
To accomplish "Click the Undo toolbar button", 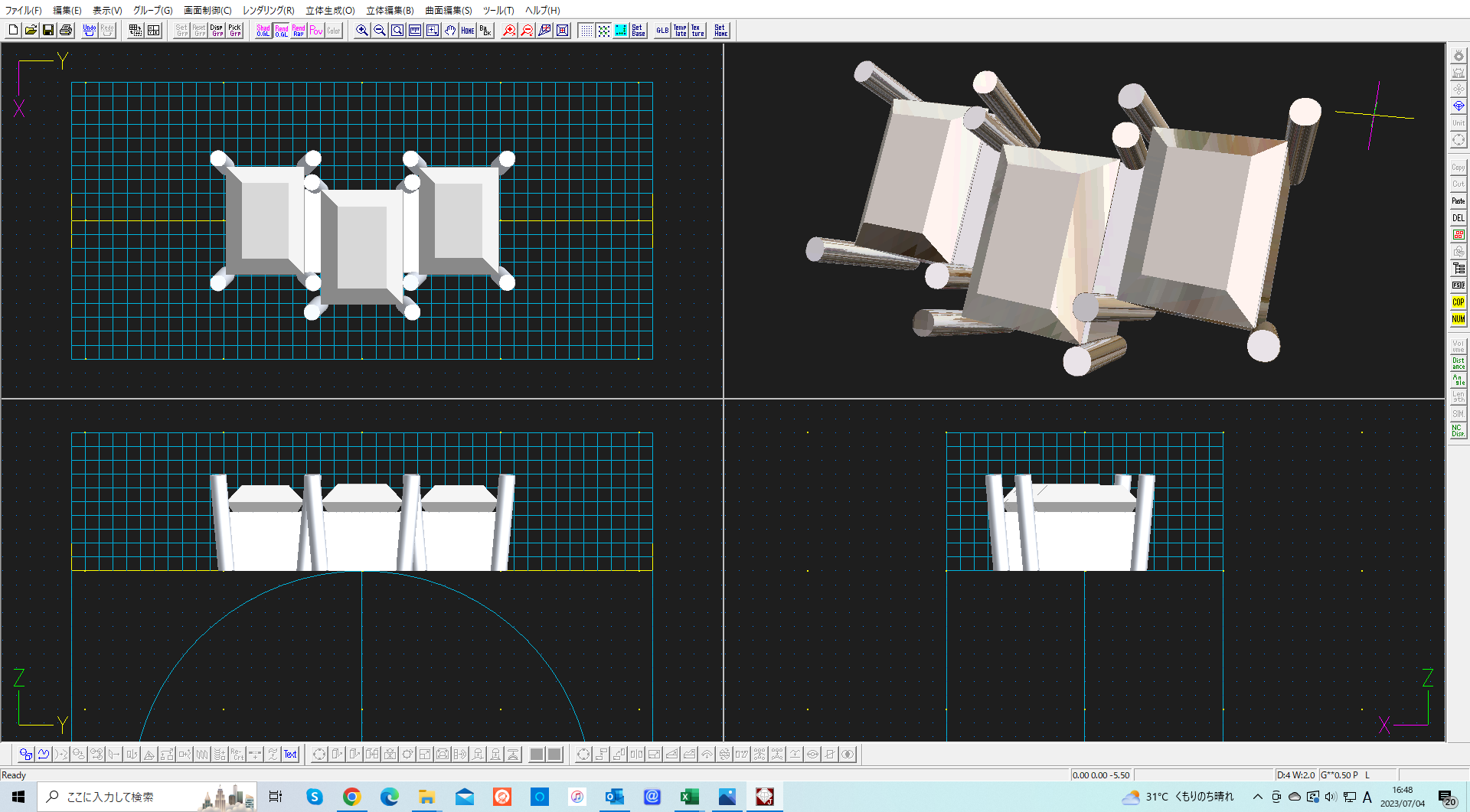I will [x=90, y=31].
